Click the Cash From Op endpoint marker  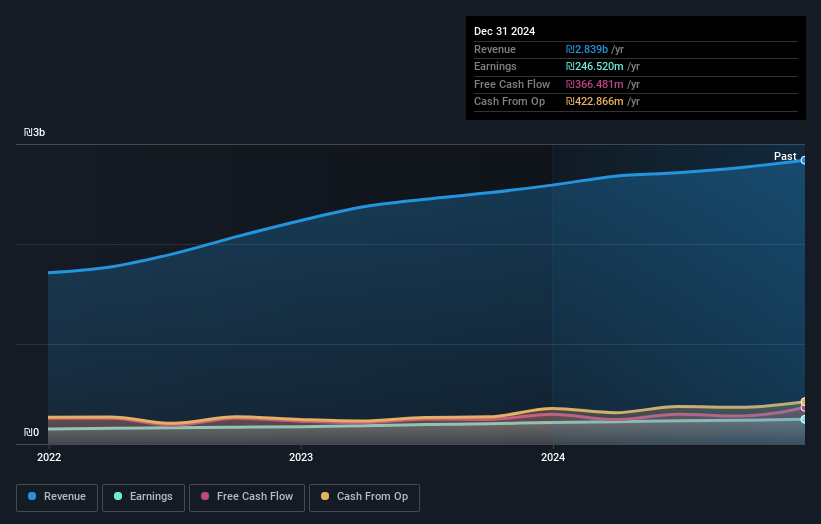804,402
